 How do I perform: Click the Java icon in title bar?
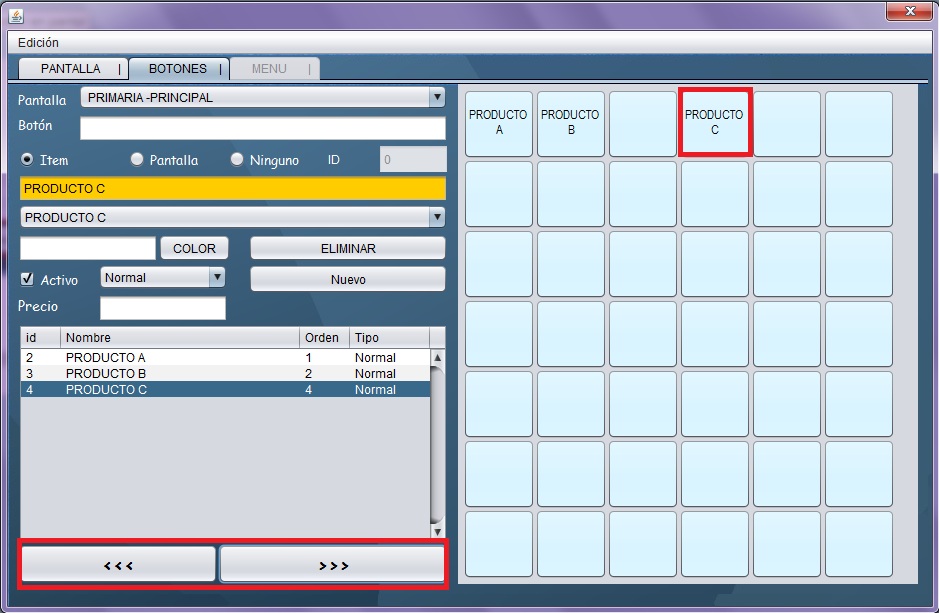tap(16, 15)
